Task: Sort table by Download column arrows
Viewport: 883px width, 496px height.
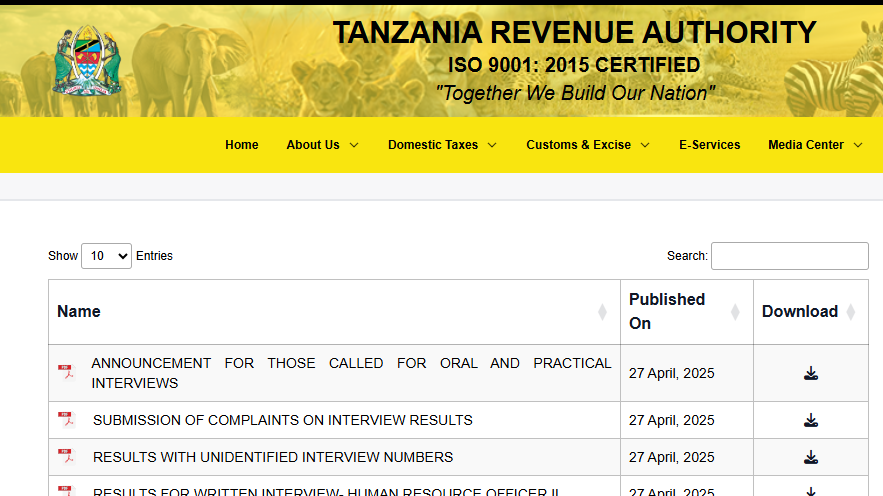Action: [x=851, y=312]
